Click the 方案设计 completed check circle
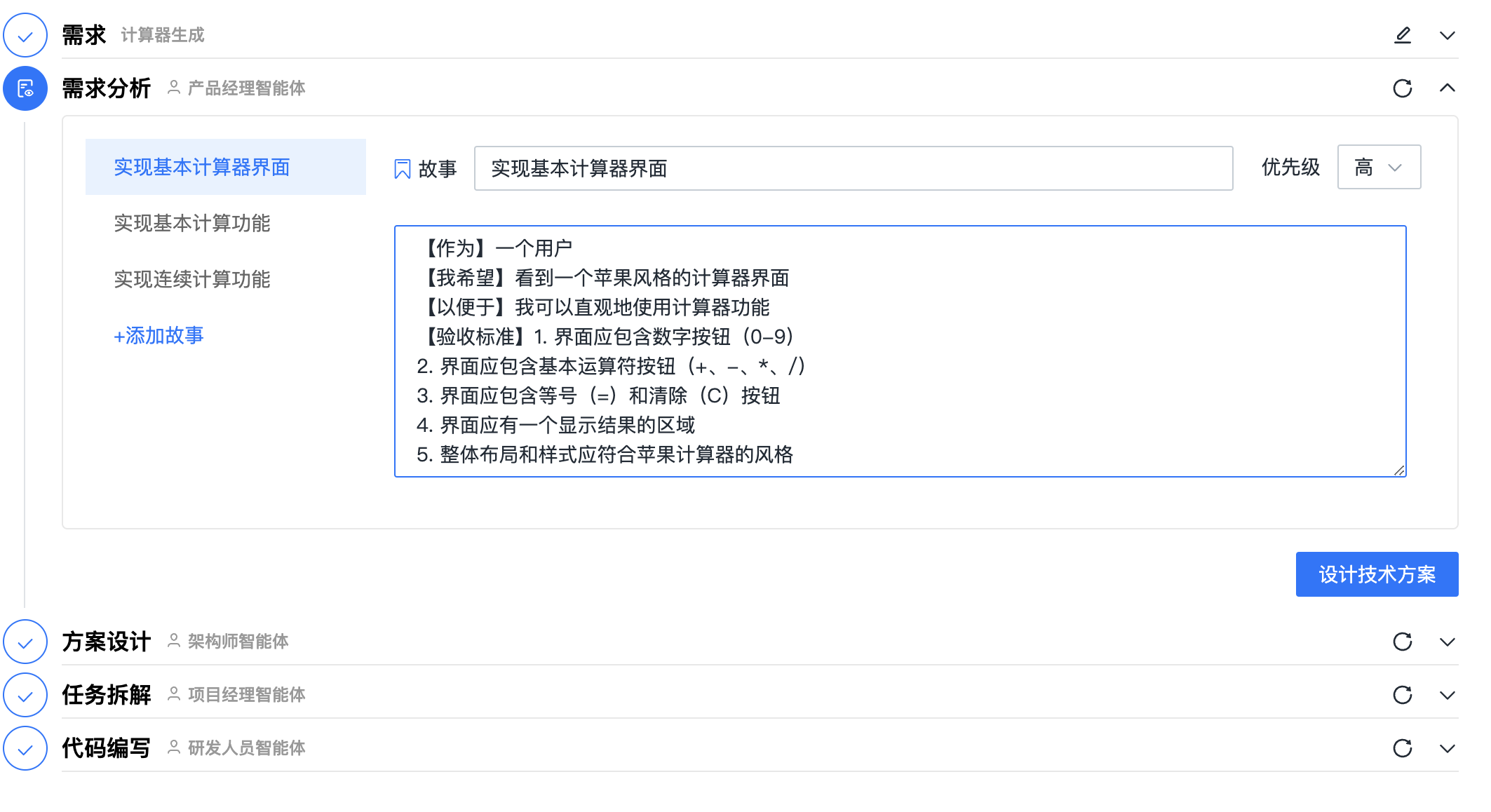Screen dimensions: 1491x812 point(25,642)
